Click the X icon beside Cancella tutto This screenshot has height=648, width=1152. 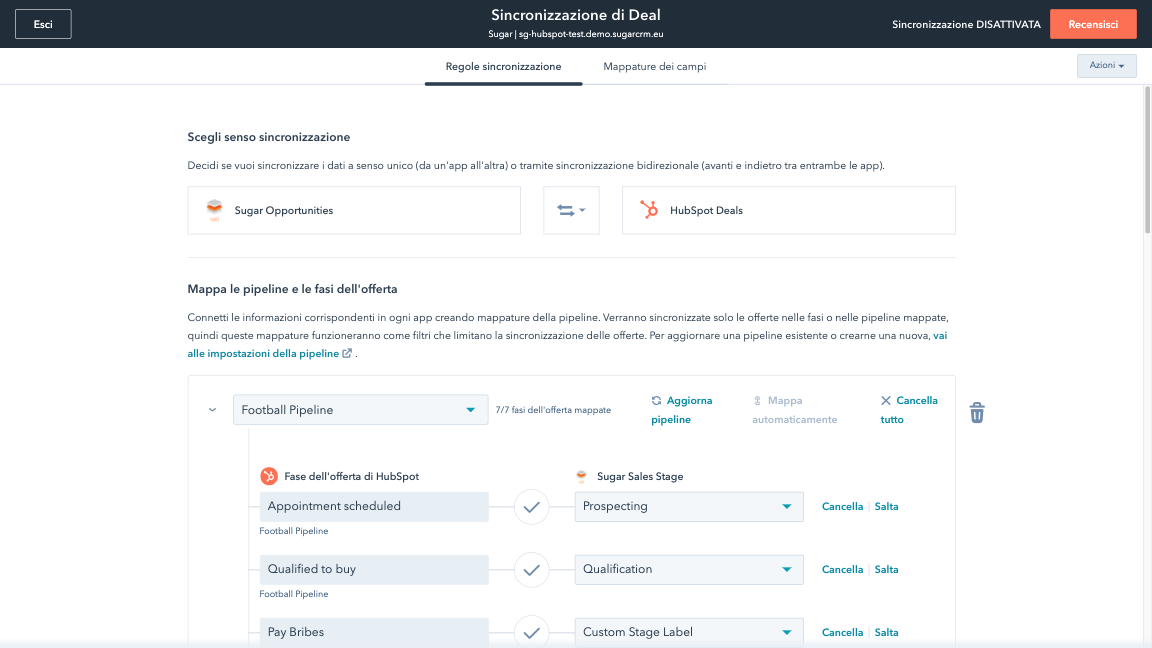pos(885,401)
